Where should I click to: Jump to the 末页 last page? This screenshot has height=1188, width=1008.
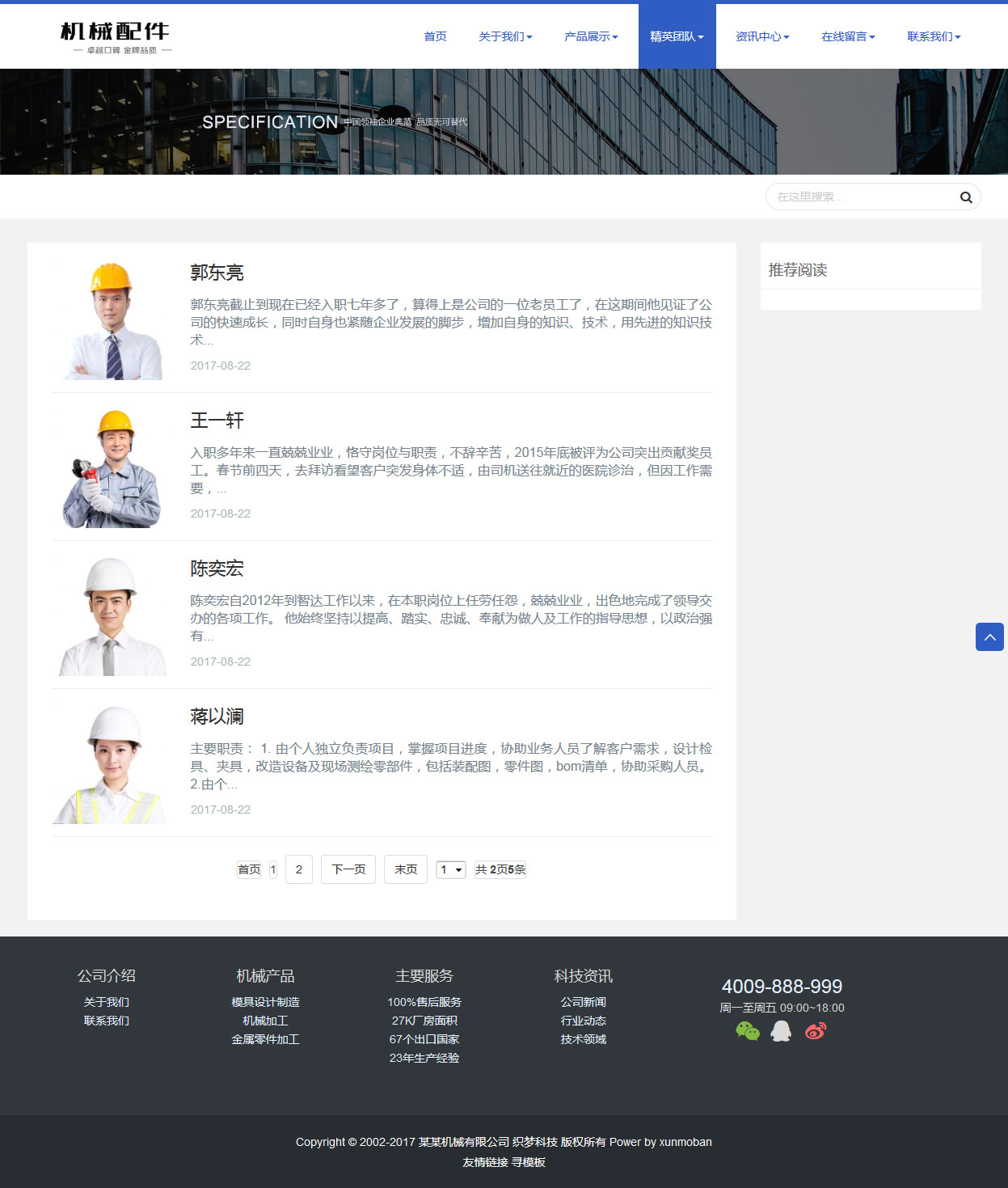point(406,869)
